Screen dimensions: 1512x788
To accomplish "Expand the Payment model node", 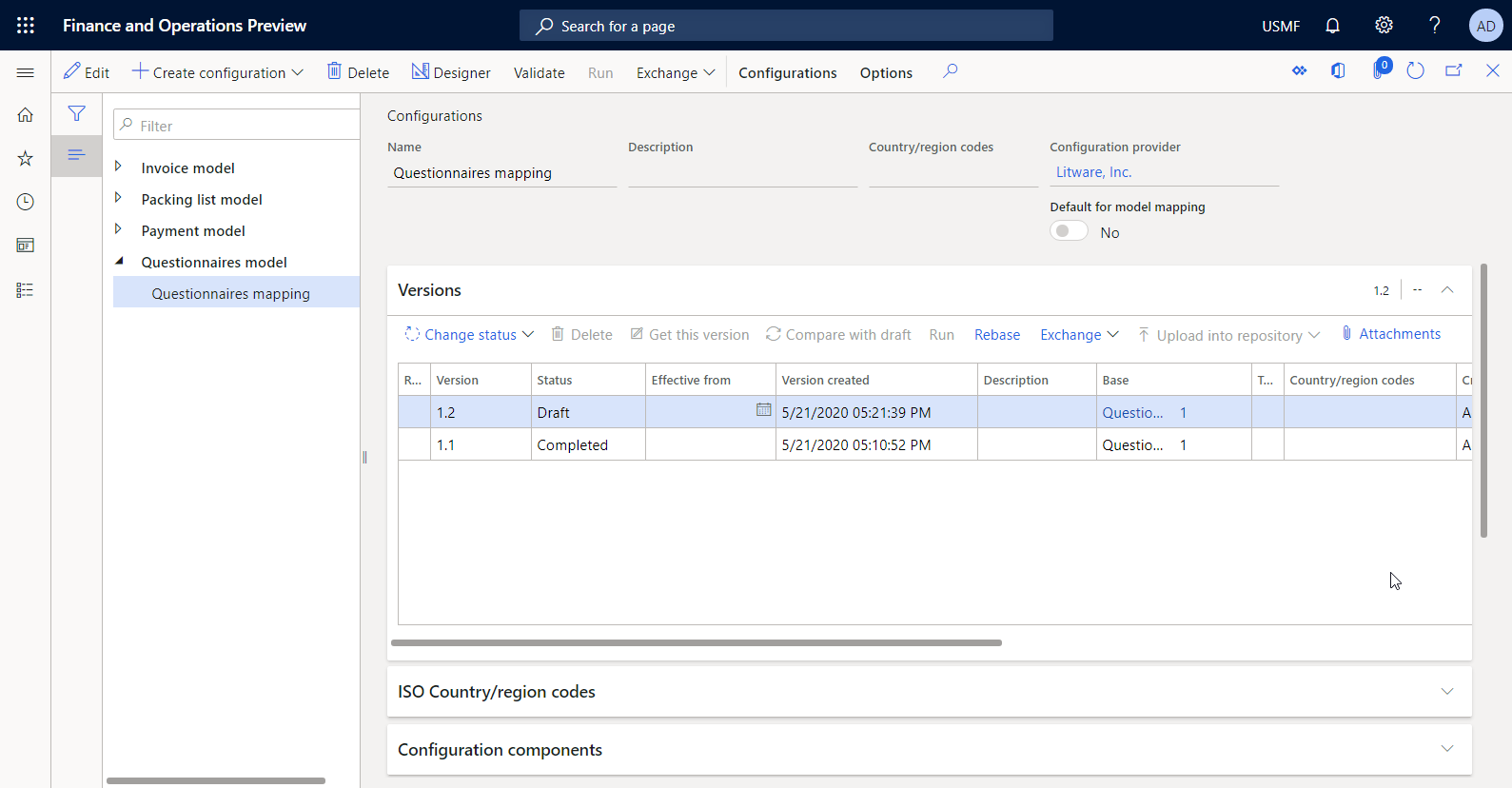I will tap(119, 229).
